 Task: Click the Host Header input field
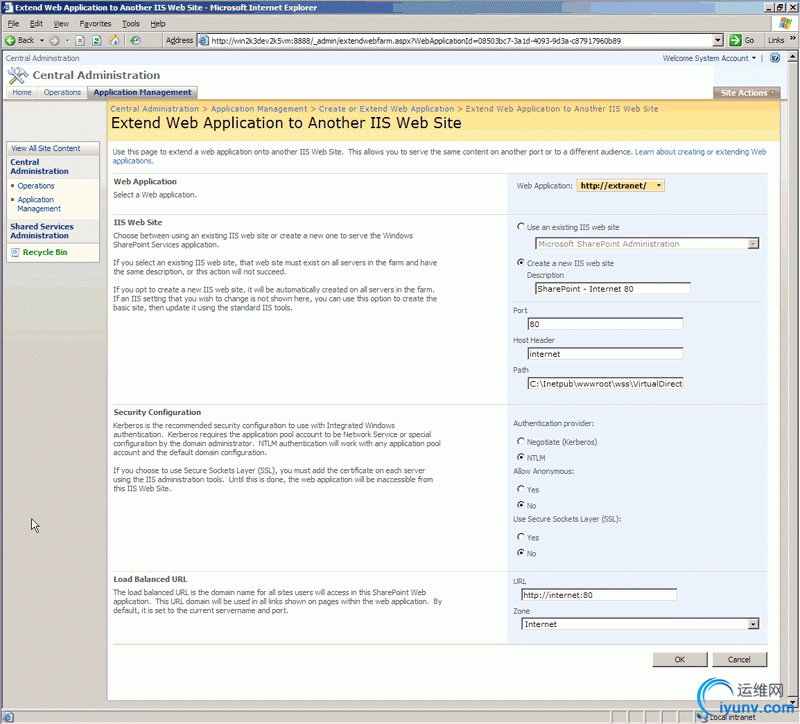[x=605, y=354]
